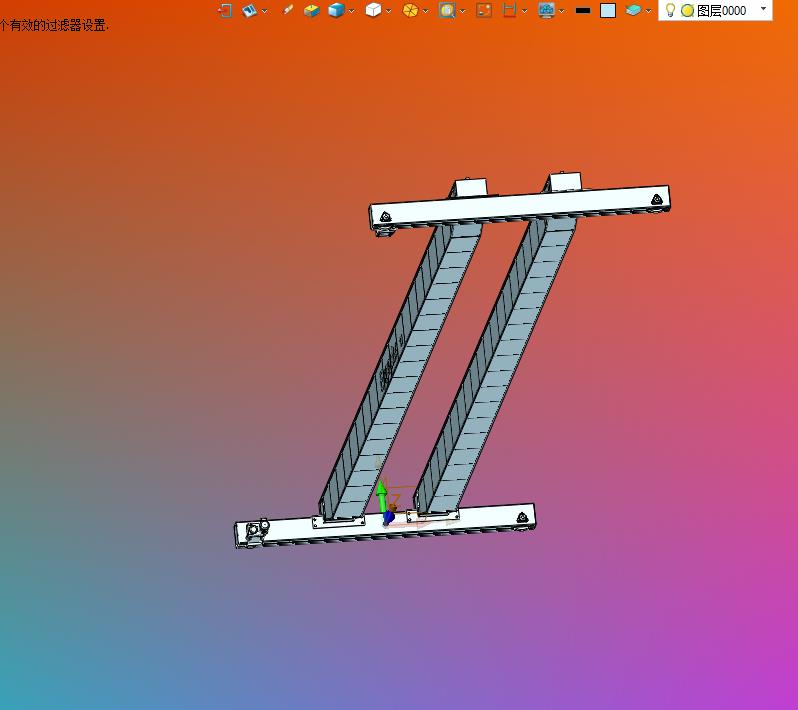Click the blue shaded cube icon
Image resolution: width=798 pixels, height=710 pixels.
(336, 10)
